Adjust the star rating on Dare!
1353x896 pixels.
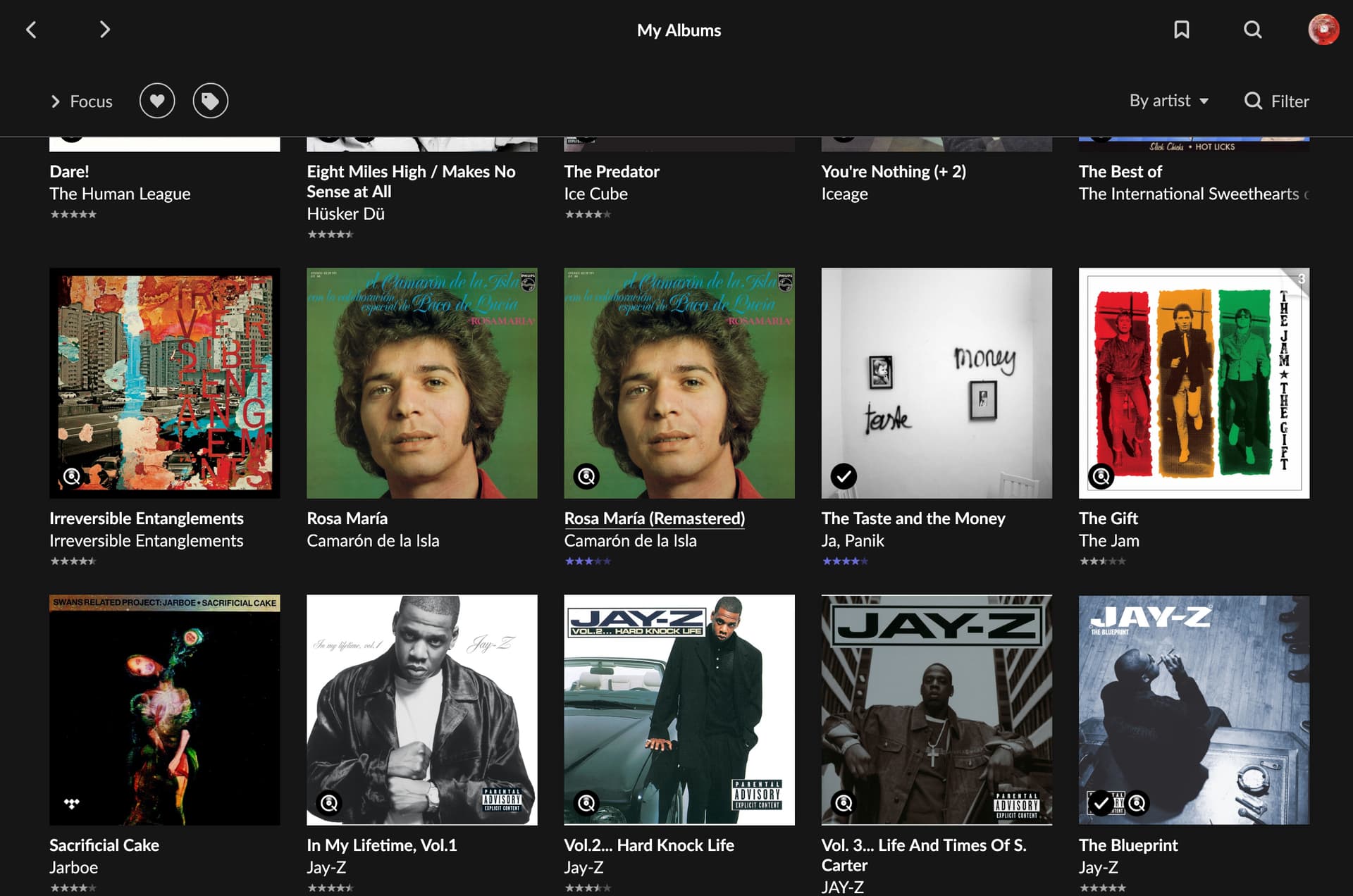click(73, 214)
